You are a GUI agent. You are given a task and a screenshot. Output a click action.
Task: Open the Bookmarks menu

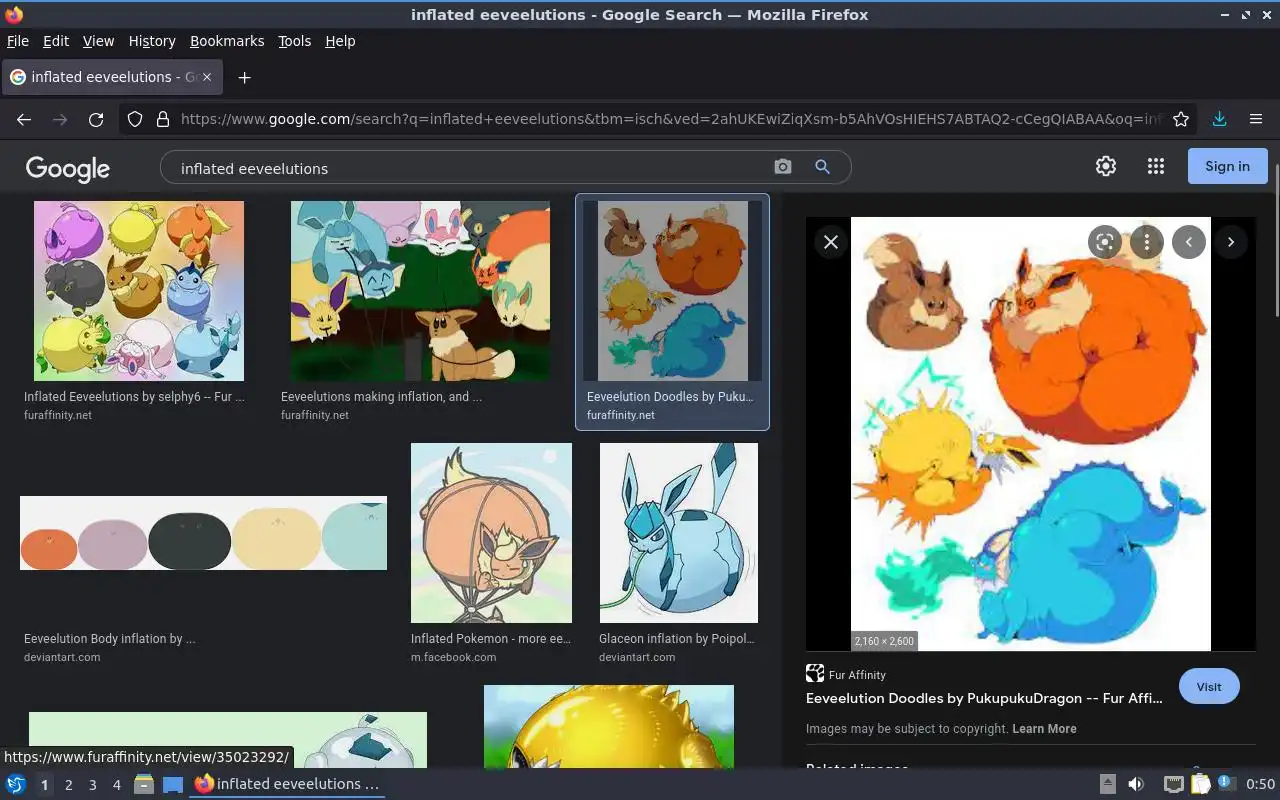(x=227, y=41)
